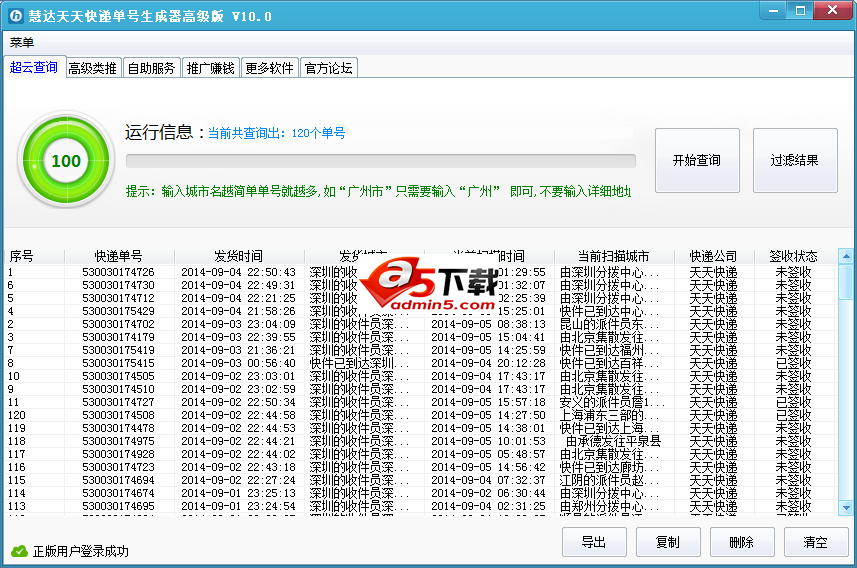The height and width of the screenshot is (568, 857).
Task: Sort by 发货时间 column header
Action: [238, 256]
